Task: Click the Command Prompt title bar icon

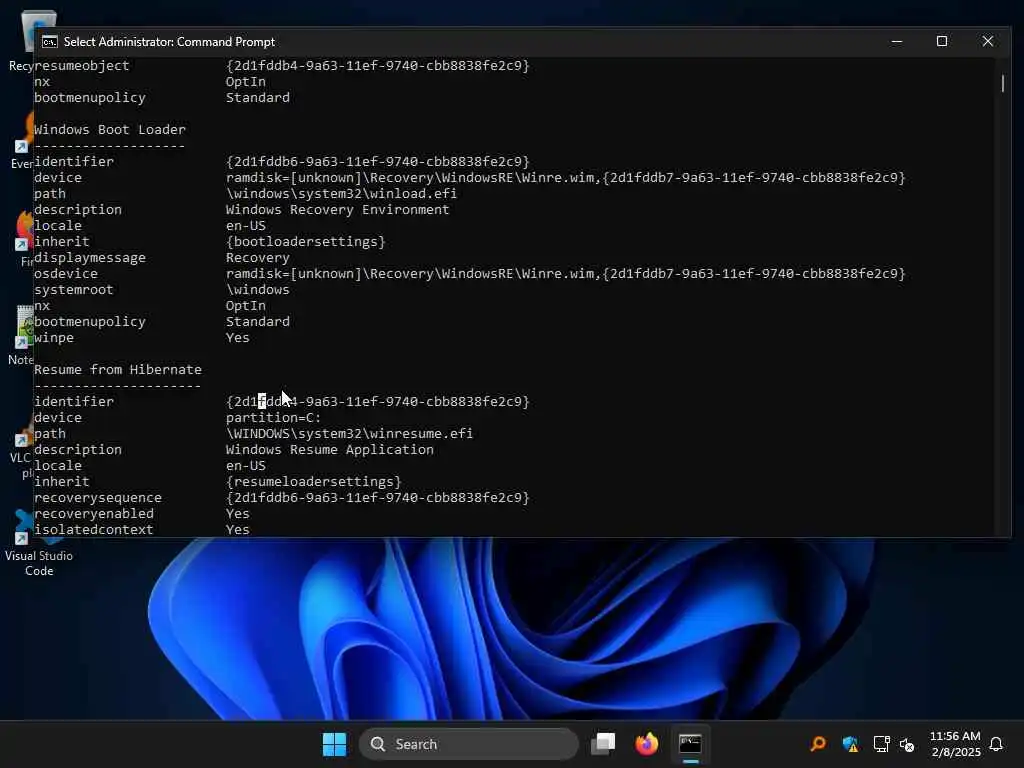Action: pos(50,42)
